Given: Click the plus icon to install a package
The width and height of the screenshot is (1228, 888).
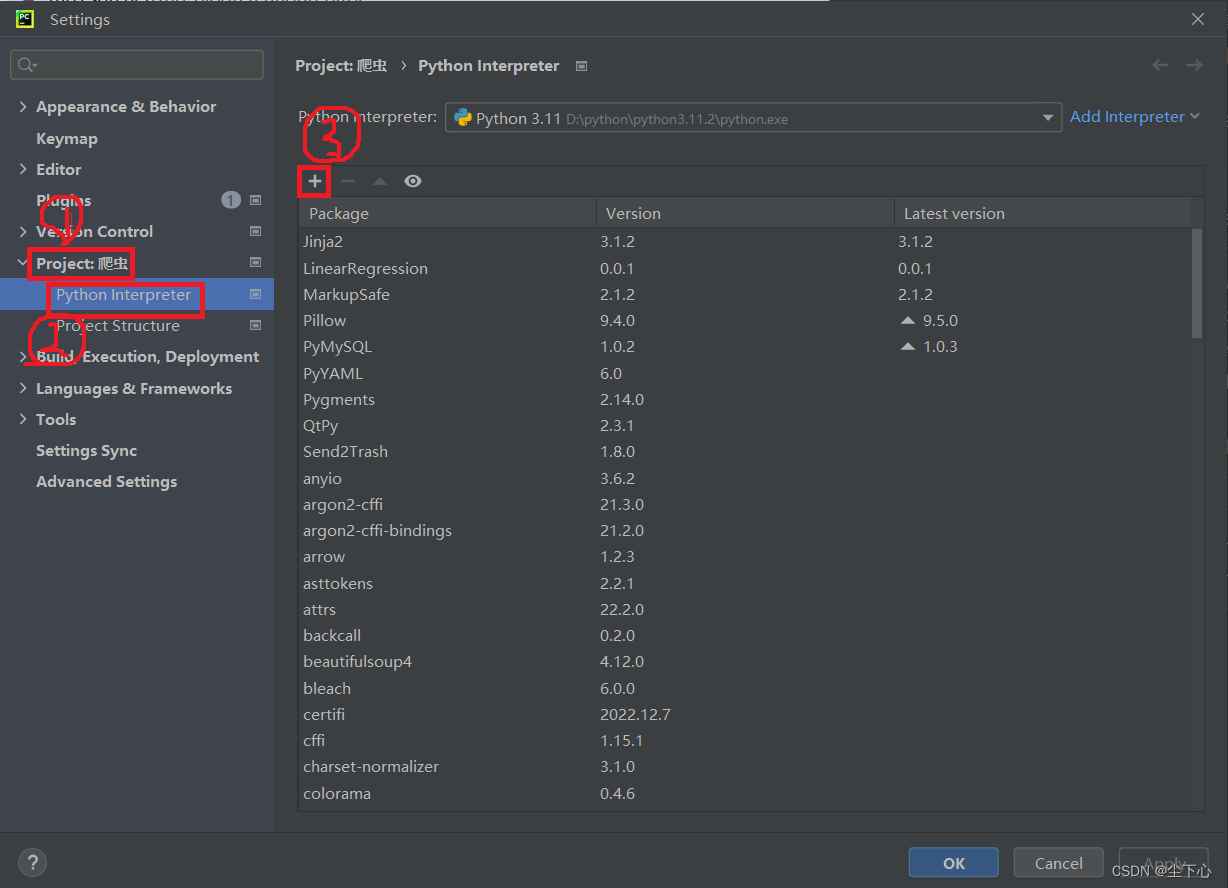Looking at the screenshot, I should pyautogui.click(x=315, y=181).
